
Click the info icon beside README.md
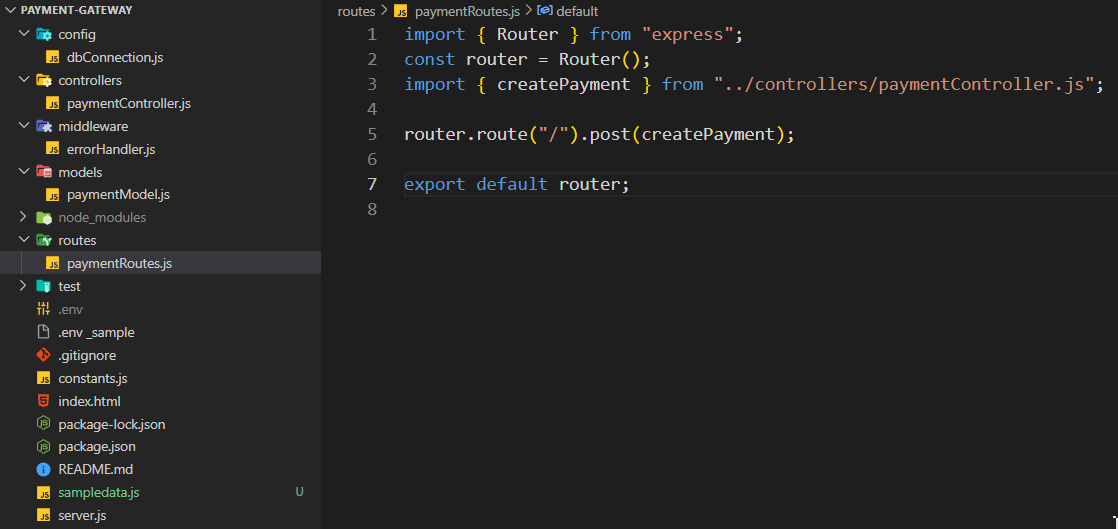coord(43,469)
